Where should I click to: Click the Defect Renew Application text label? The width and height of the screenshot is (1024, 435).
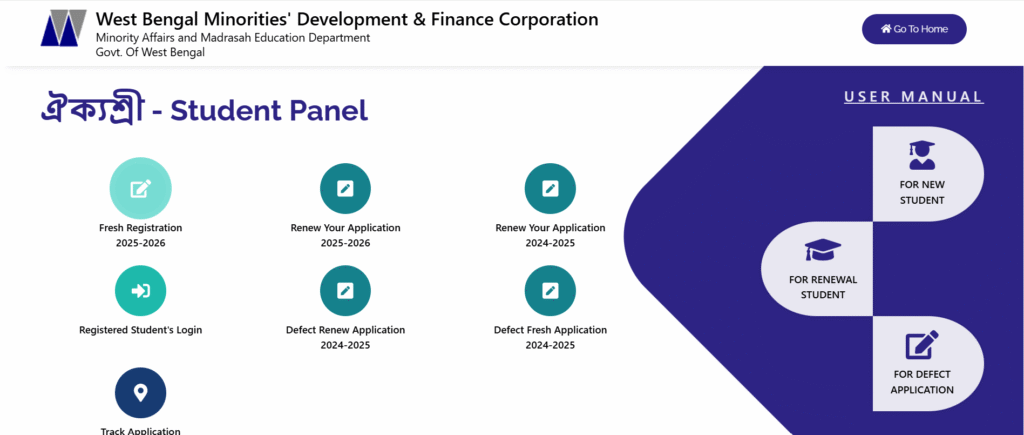coord(345,338)
